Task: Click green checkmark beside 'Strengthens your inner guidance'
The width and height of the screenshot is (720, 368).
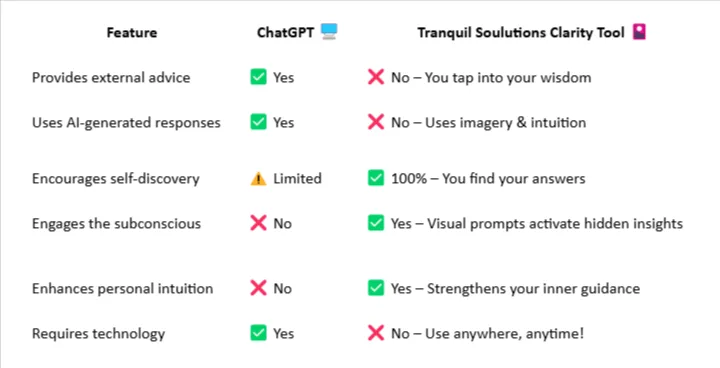Action: coord(376,288)
